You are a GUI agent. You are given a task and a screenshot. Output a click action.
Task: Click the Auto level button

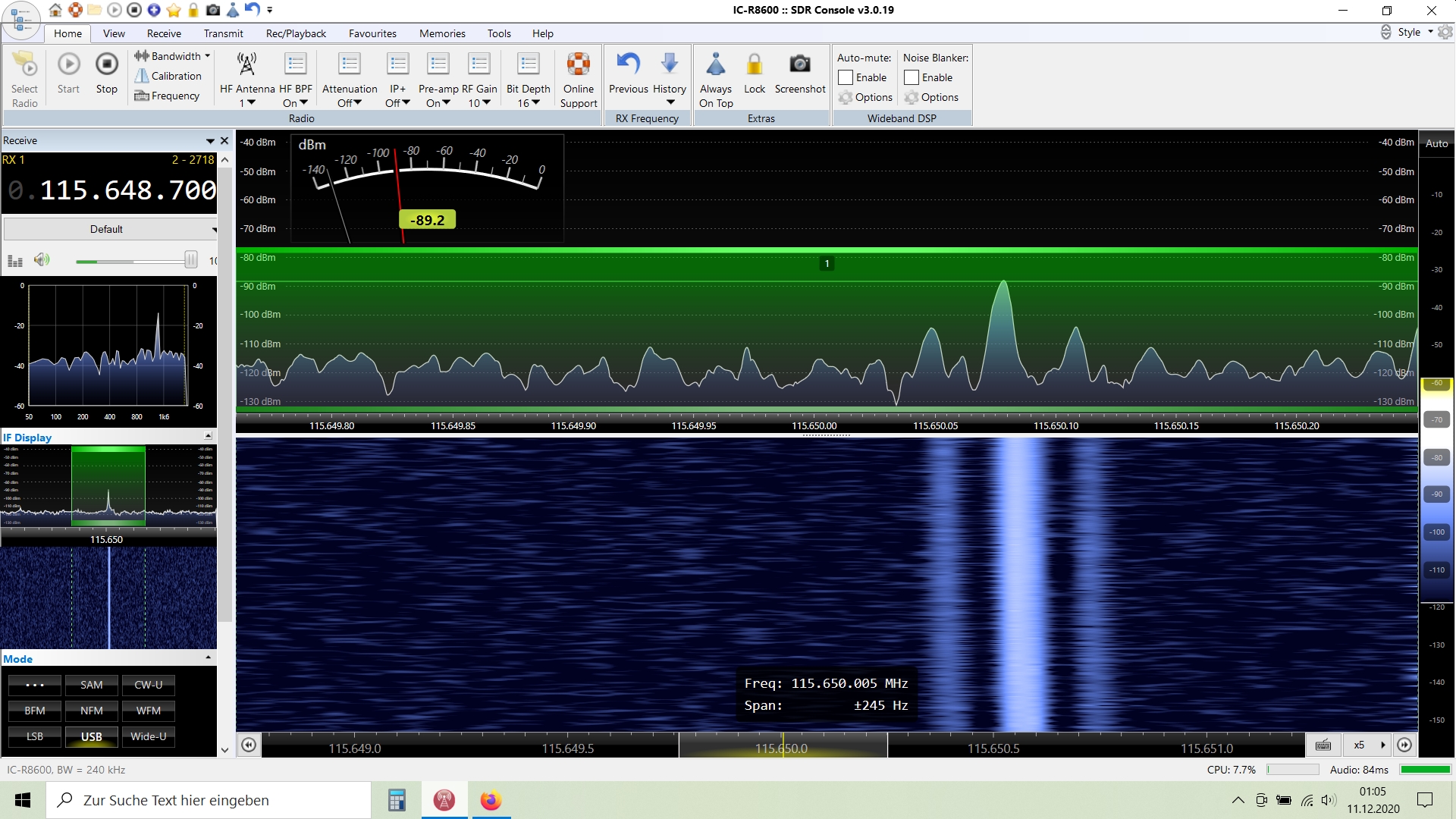1436,143
